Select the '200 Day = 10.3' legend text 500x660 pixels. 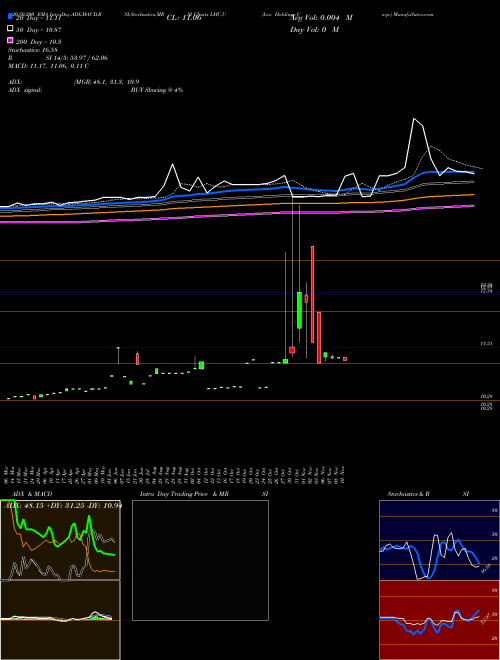(39, 42)
